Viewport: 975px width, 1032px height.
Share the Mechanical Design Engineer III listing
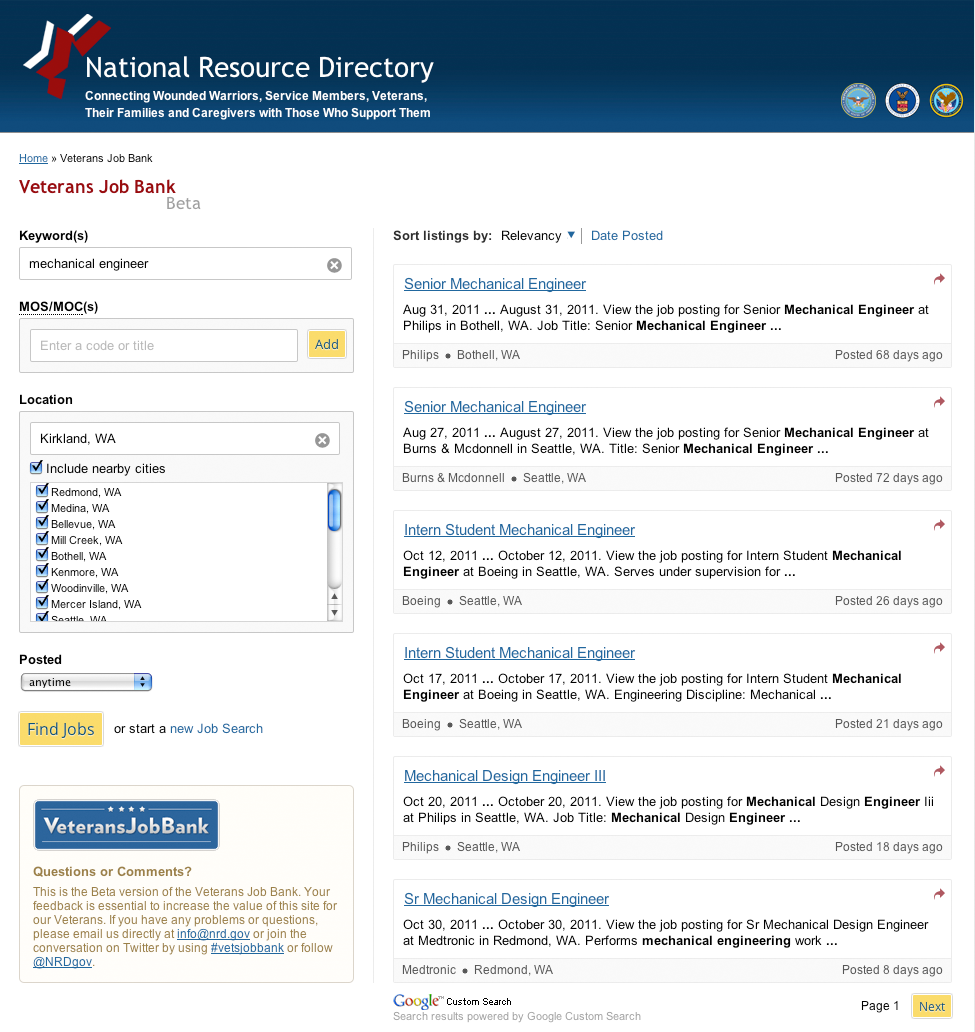point(939,771)
